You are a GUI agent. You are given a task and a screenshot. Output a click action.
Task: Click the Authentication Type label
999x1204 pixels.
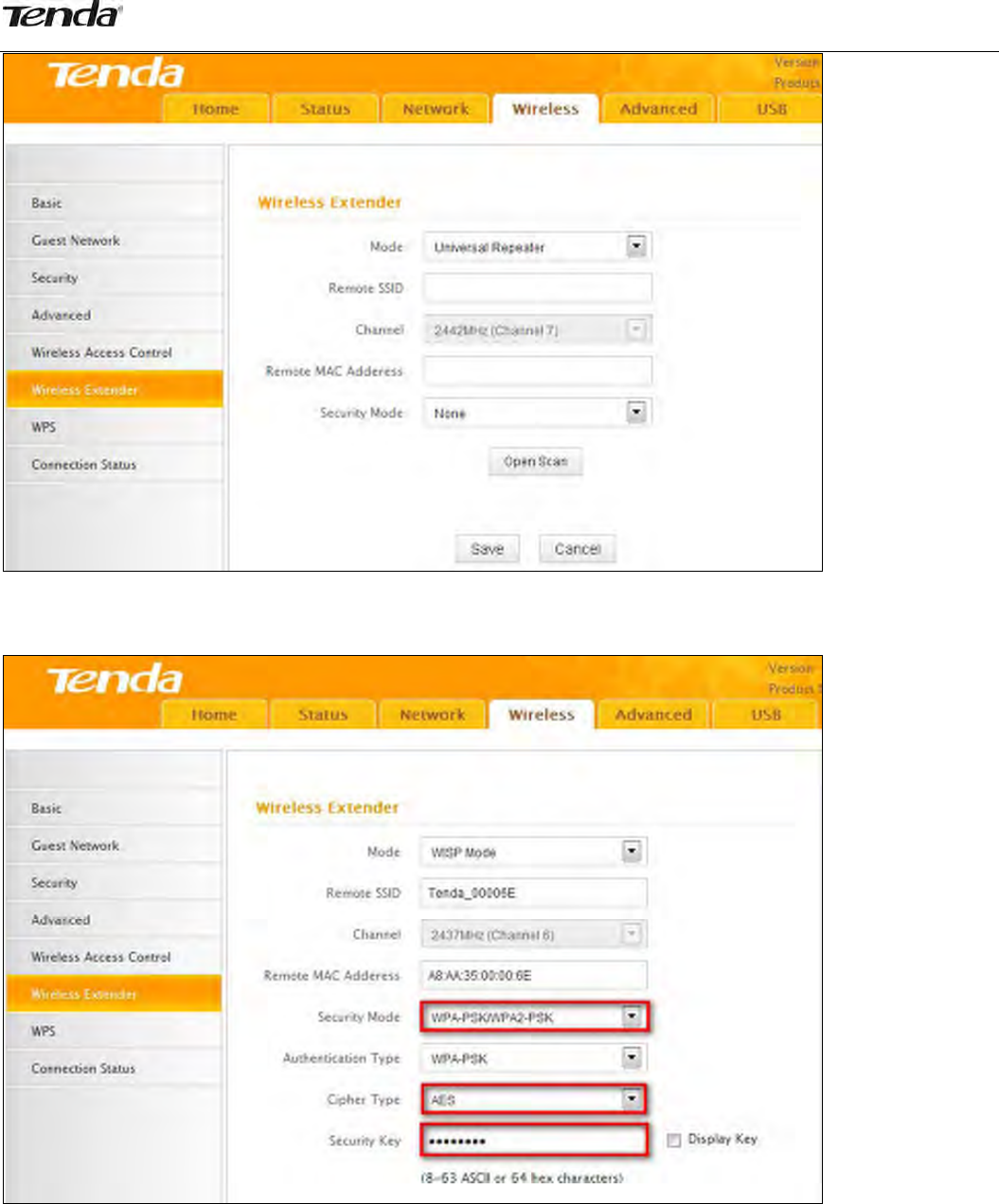tap(342, 1058)
